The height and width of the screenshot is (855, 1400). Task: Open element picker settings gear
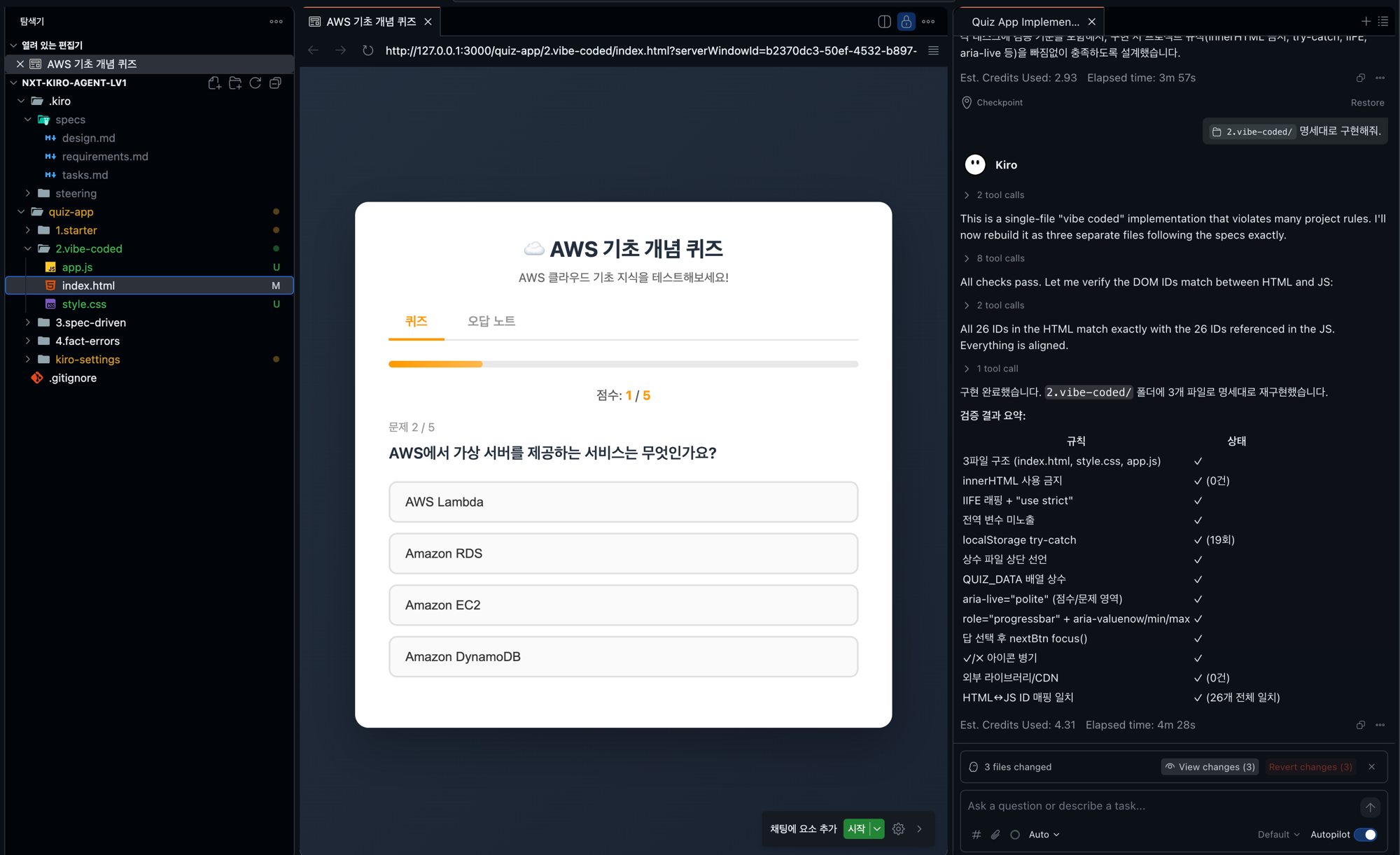pyautogui.click(x=899, y=828)
